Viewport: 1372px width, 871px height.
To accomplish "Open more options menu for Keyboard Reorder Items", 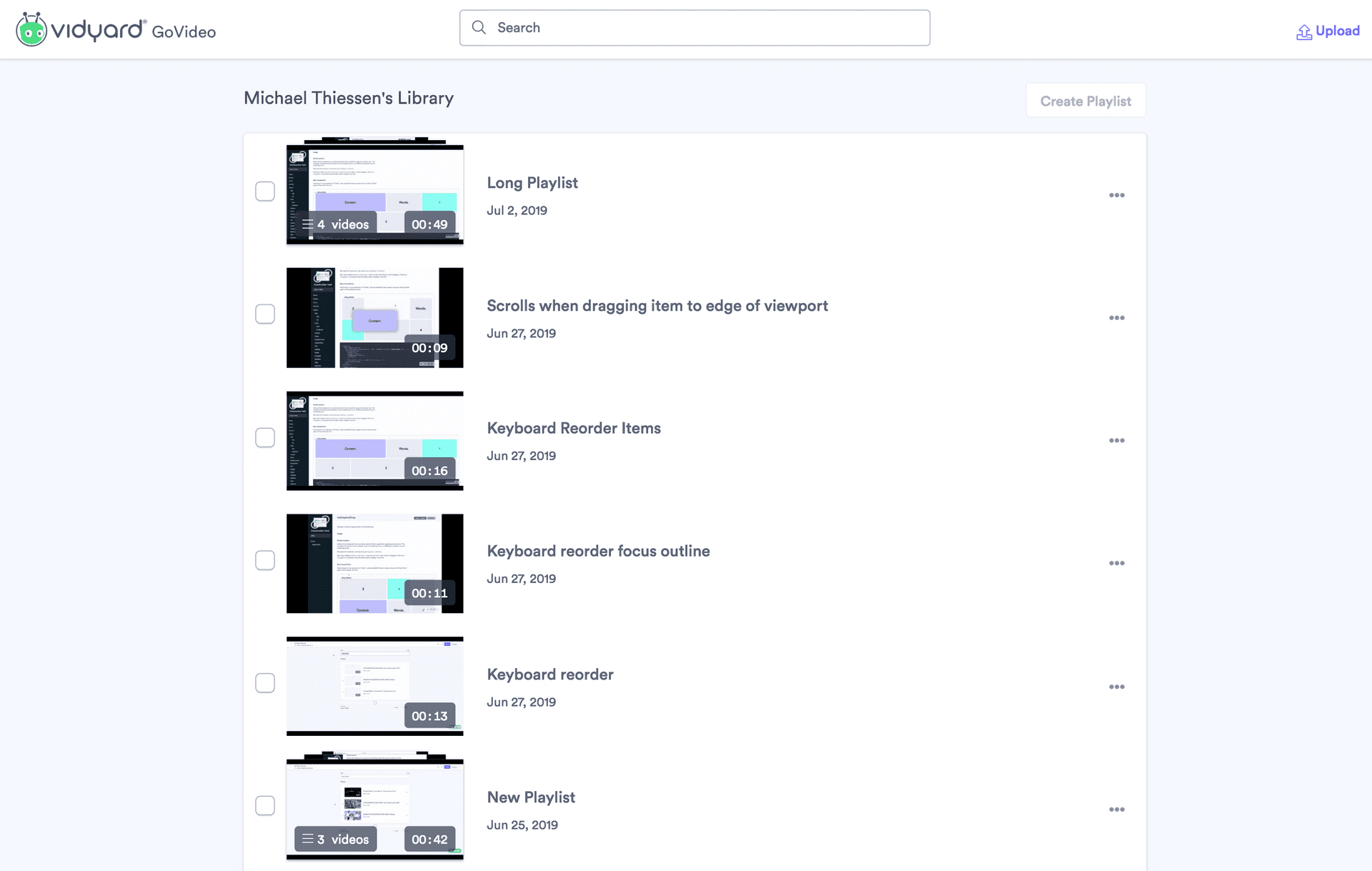I will pos(1117,441).
